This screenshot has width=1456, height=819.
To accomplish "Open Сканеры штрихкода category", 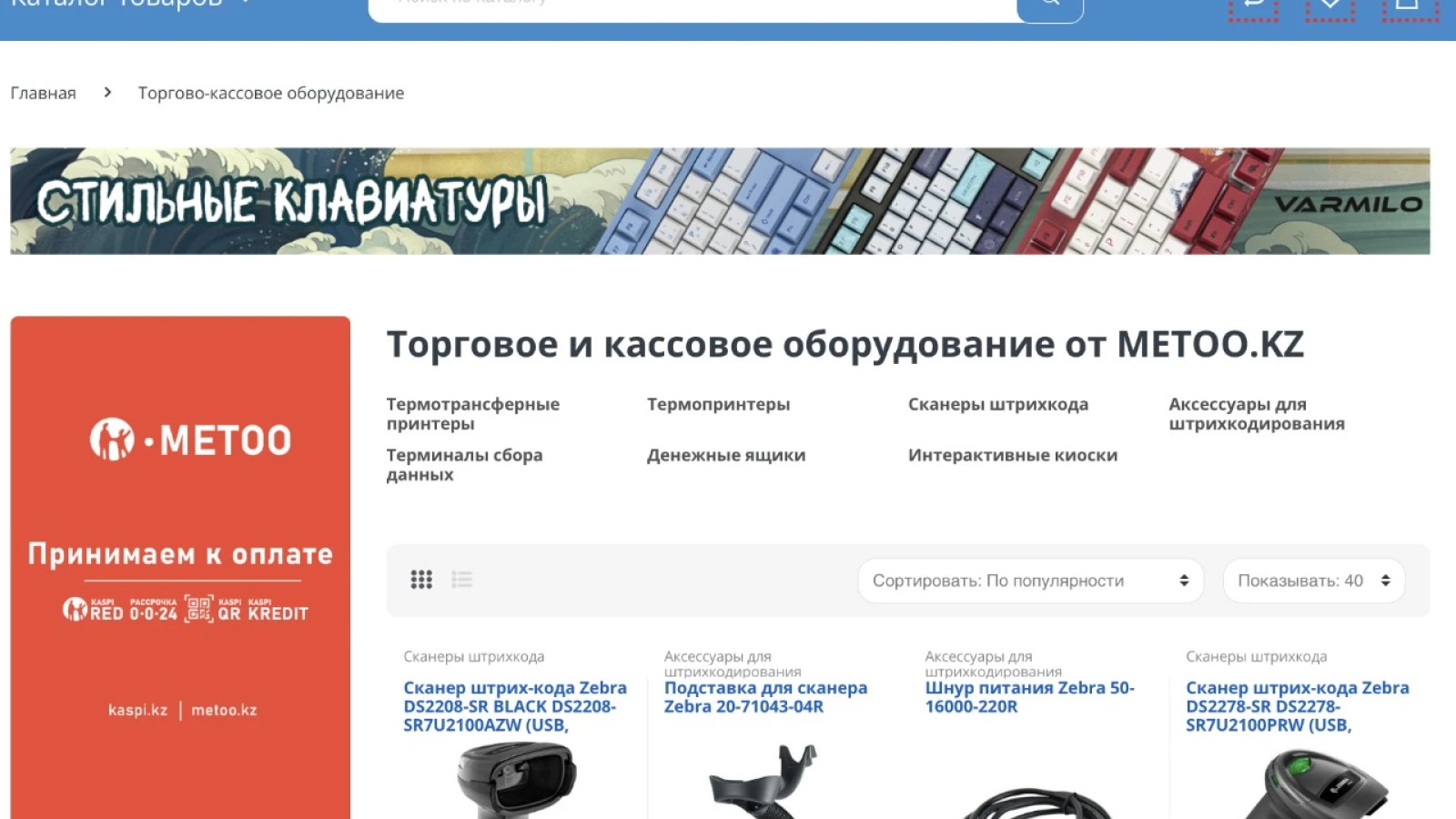I will pos(997,404).
